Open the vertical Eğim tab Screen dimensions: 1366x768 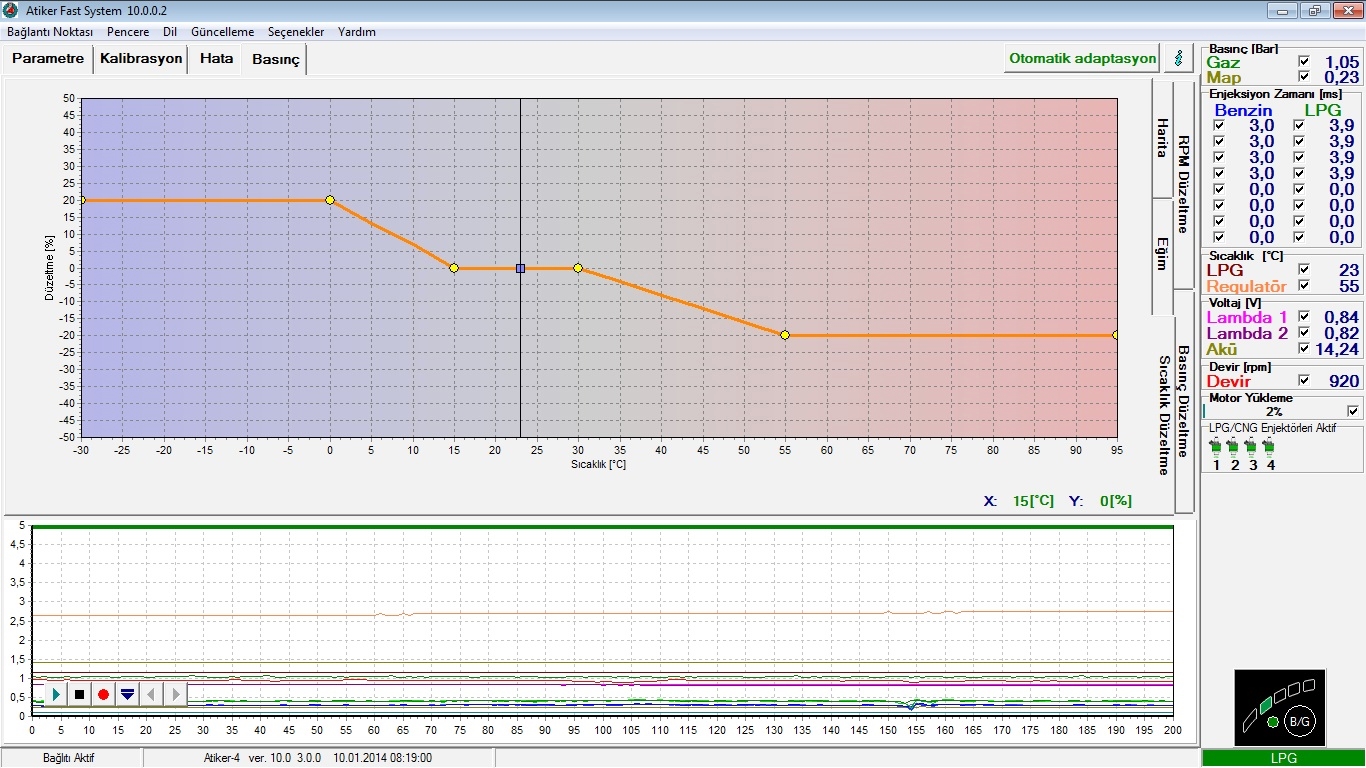1162,254
